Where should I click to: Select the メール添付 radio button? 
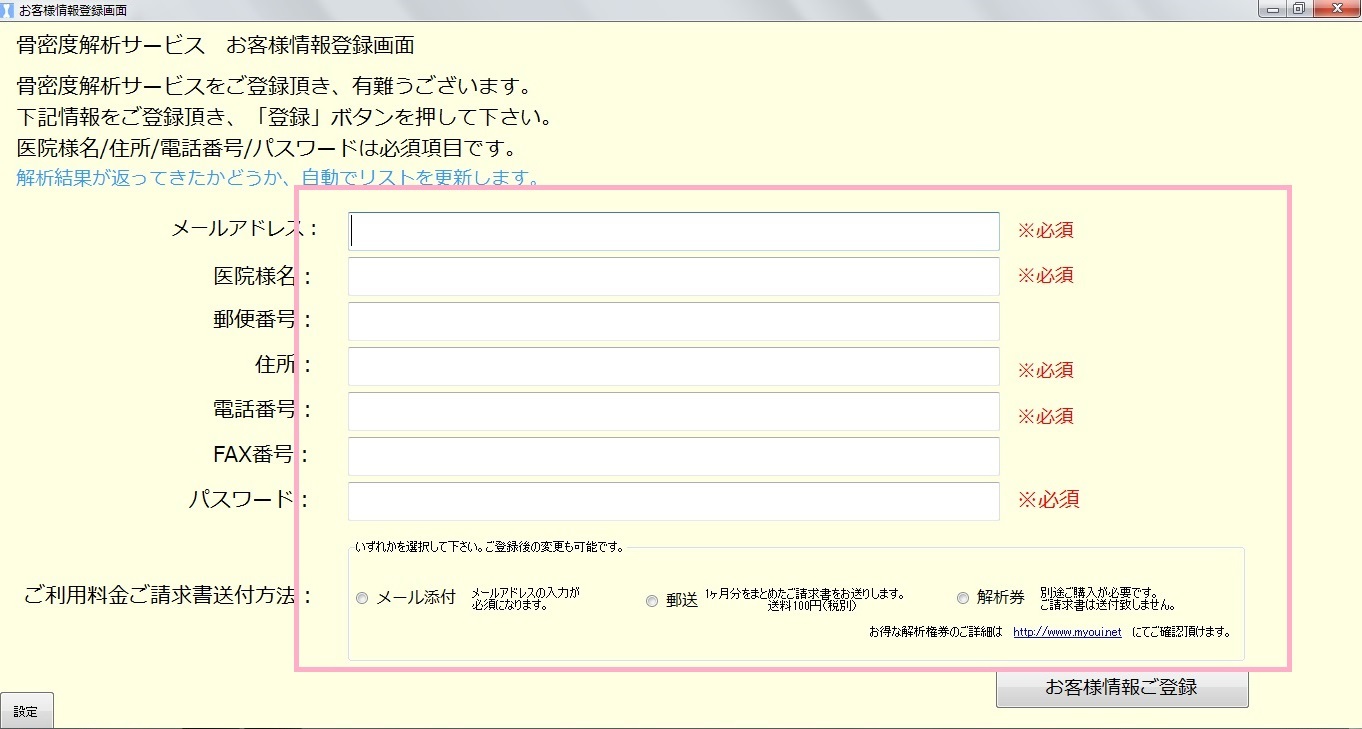(x=362, y=598)
